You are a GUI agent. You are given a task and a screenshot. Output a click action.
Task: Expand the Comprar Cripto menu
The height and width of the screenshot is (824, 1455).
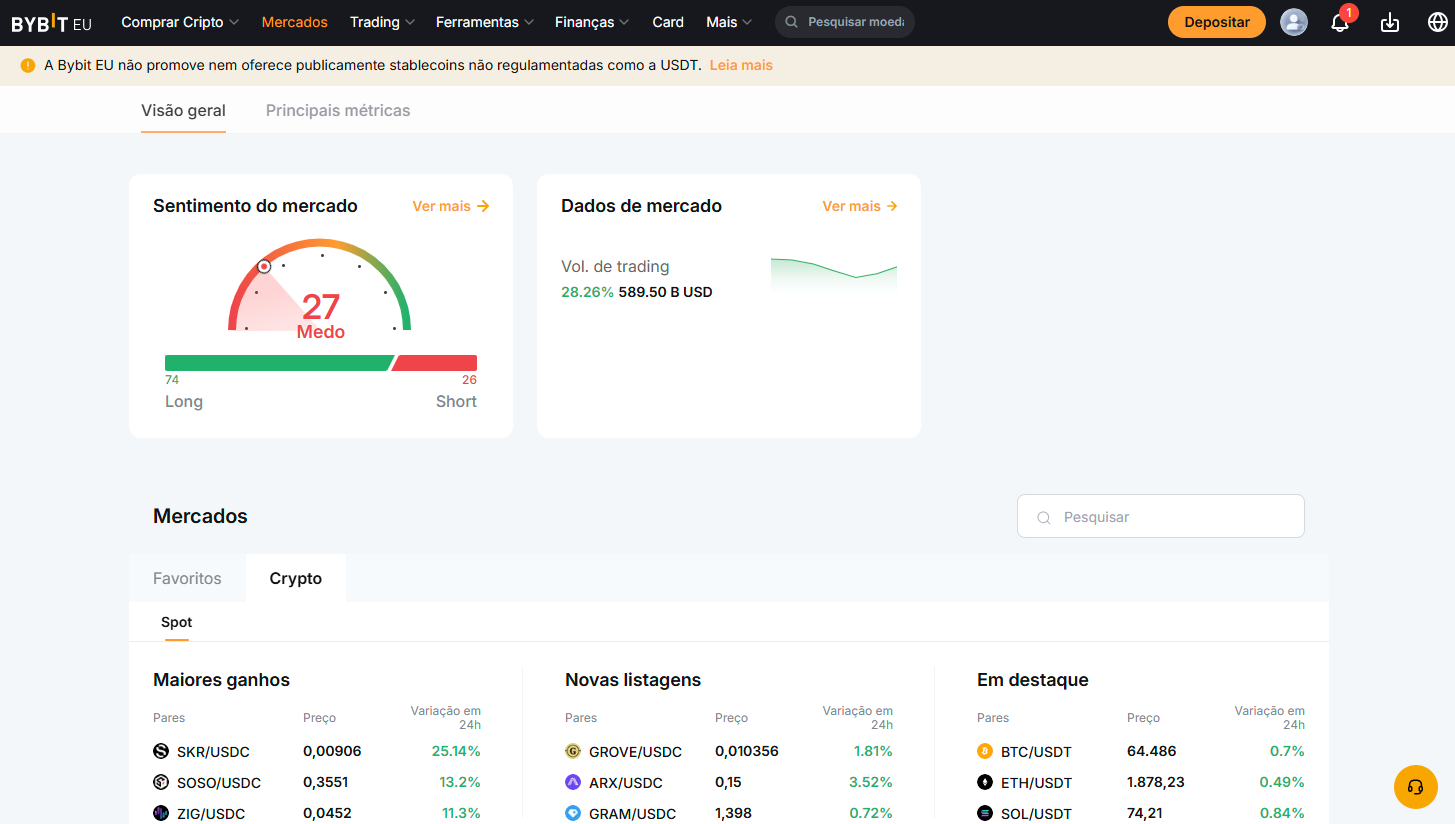tap(180, 22)
